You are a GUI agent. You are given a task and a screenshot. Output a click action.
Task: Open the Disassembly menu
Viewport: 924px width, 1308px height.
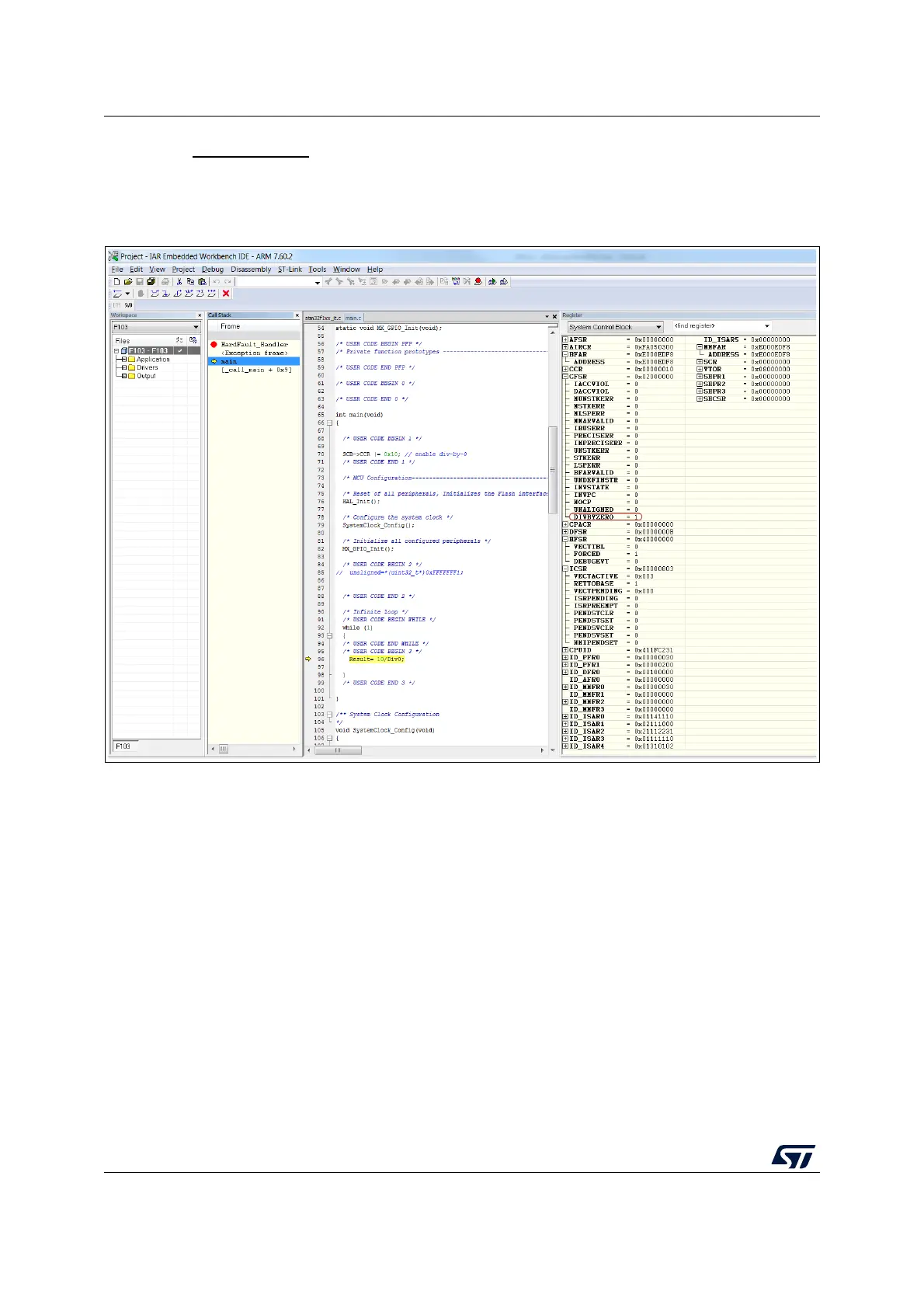(251, 270)
